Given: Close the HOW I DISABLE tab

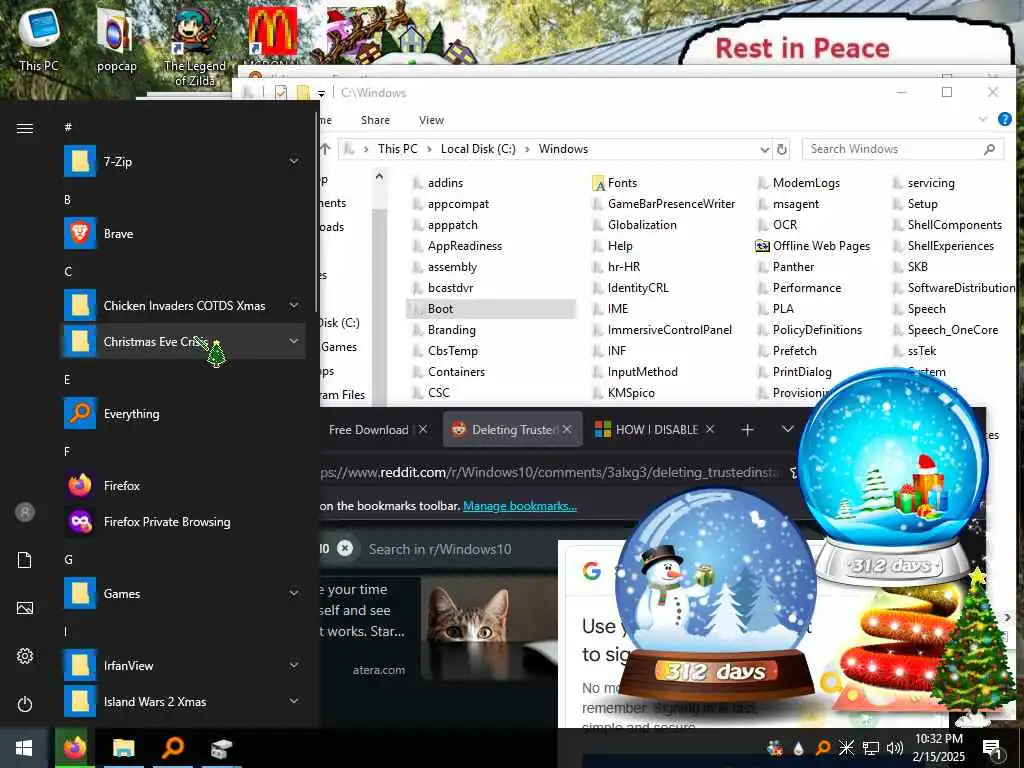Looking at the screenshot, I should point(709,429).
